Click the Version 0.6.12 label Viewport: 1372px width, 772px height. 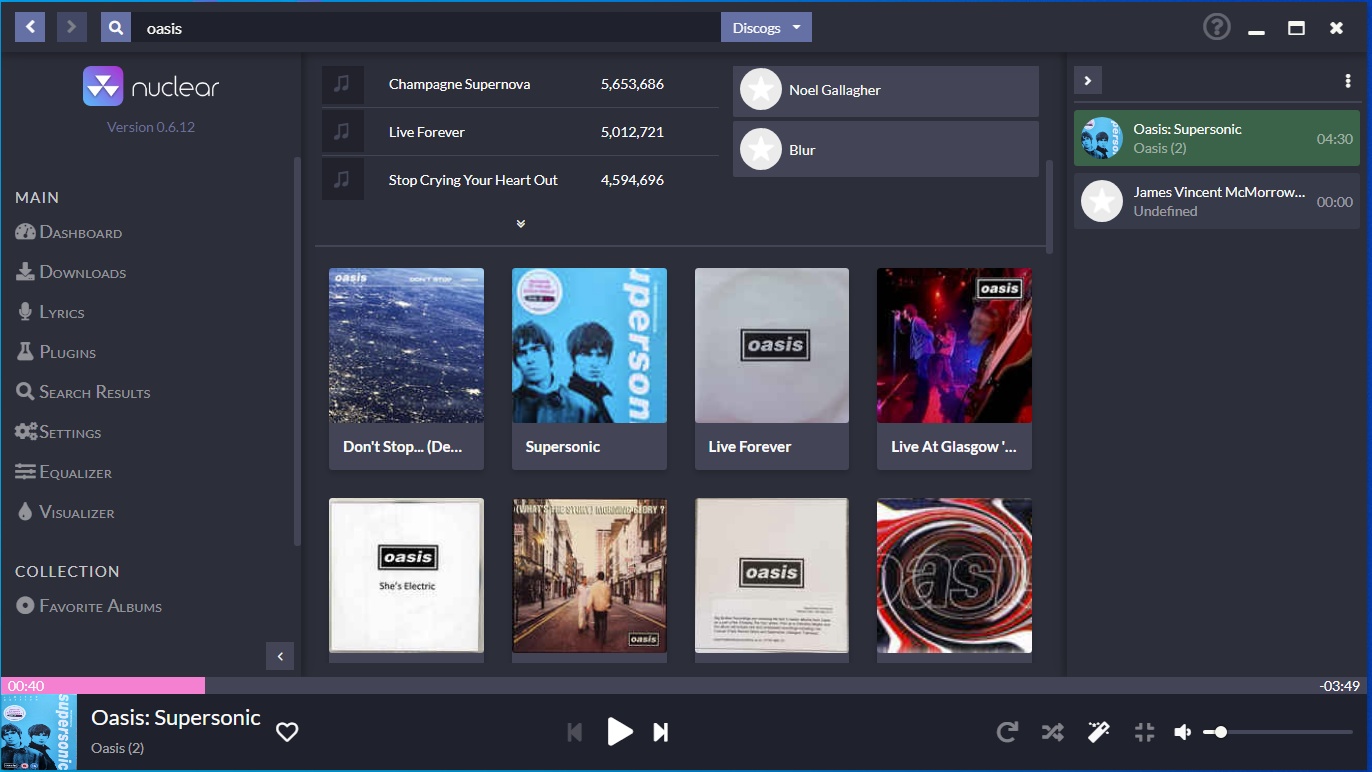pos(151,127)
